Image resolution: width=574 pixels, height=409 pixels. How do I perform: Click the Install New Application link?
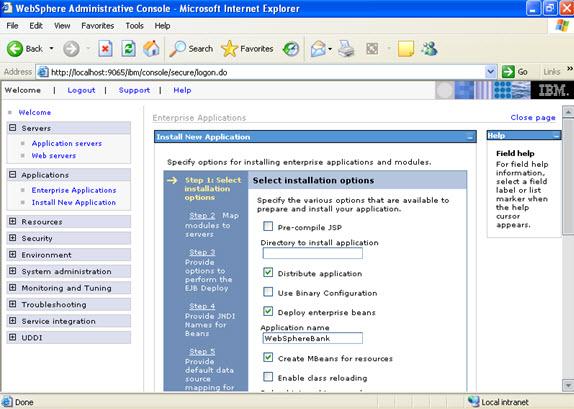[x=74, y=202]
